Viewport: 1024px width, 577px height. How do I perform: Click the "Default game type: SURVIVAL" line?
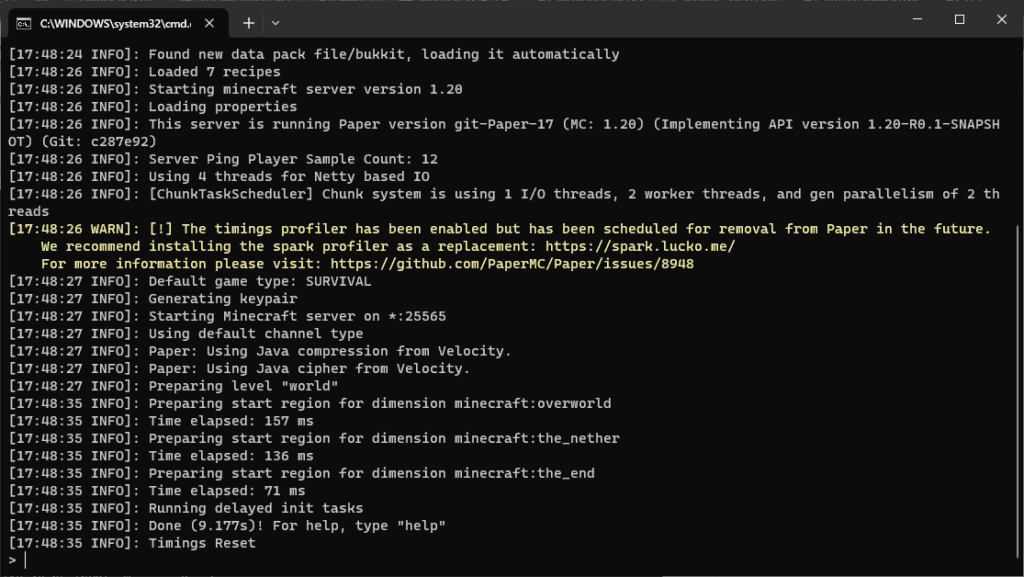coord(189,281)
